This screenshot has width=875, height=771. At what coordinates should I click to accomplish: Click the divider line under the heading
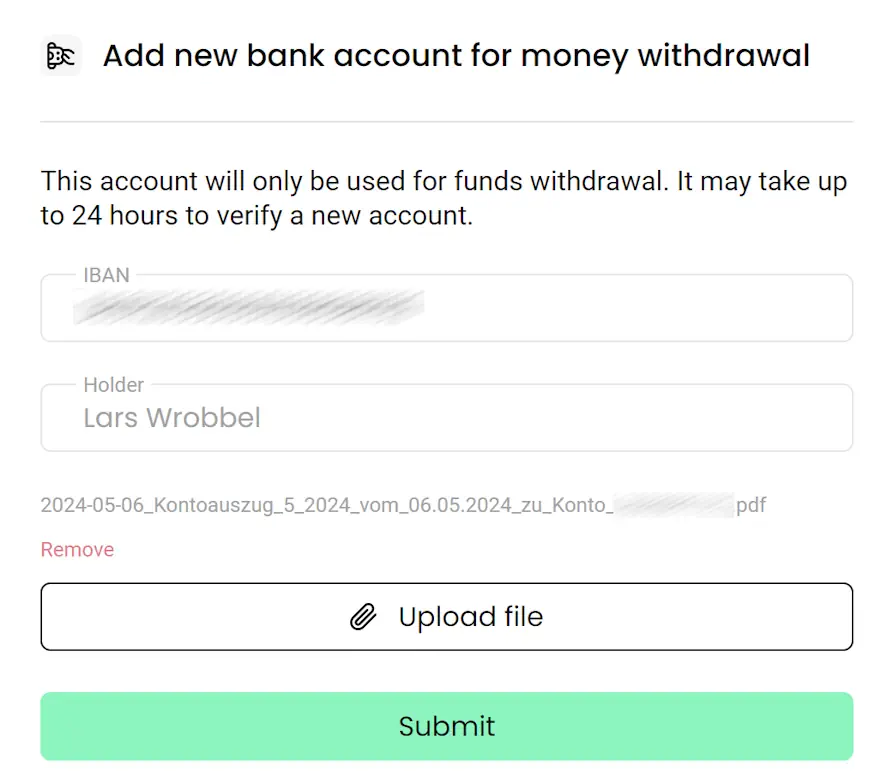pos(446,122)
